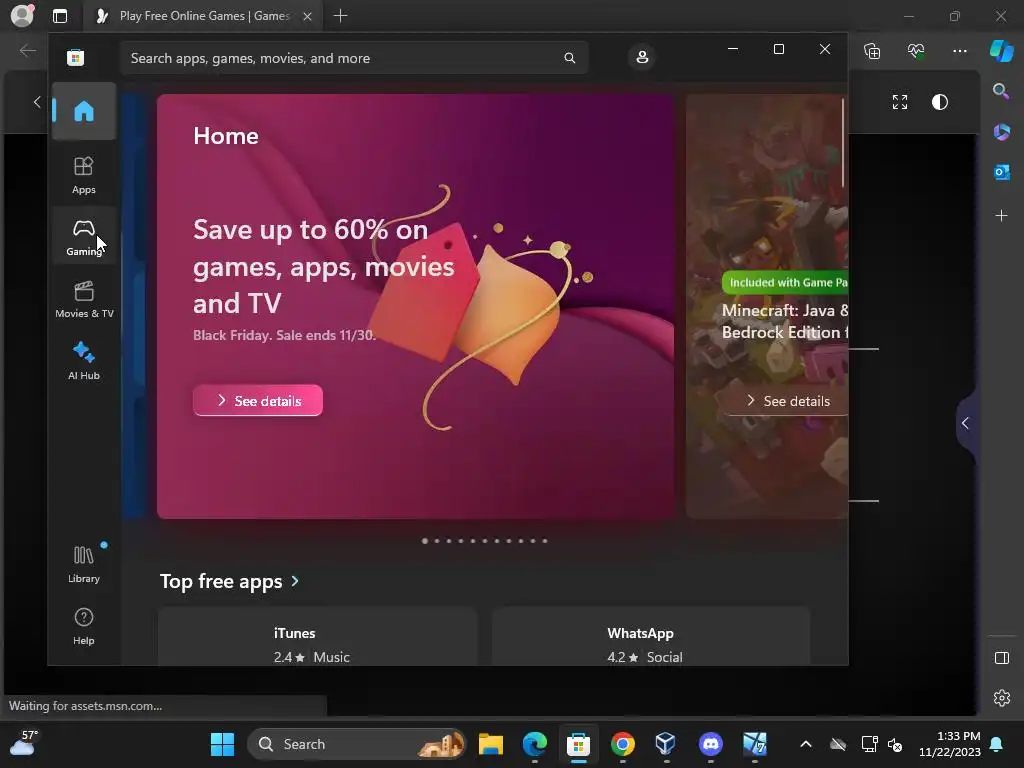Open the Gaming section in Store sidebar
1024x768 pixels.
[84, 236]
